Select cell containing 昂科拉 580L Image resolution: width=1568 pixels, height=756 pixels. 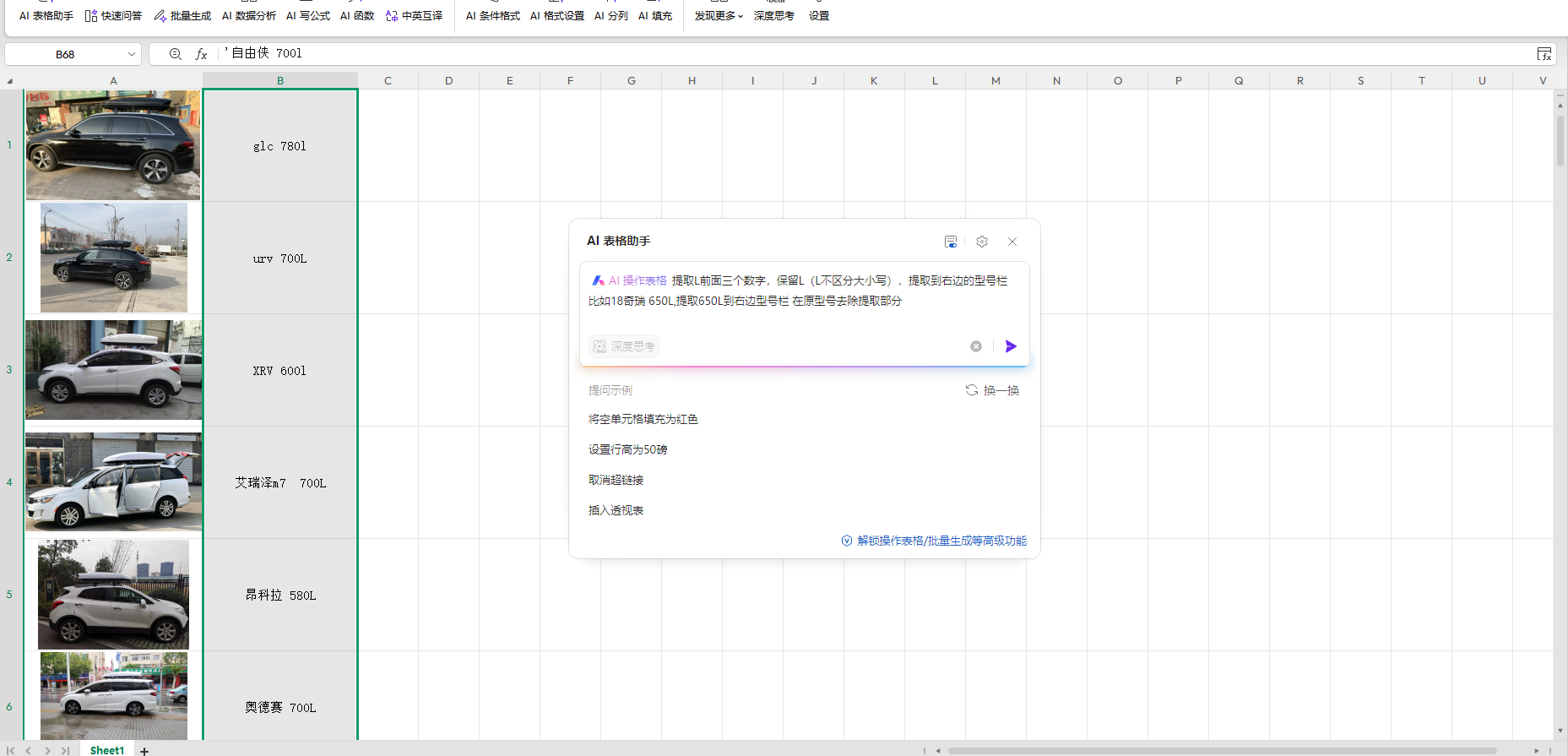click(x=280, y=595)
